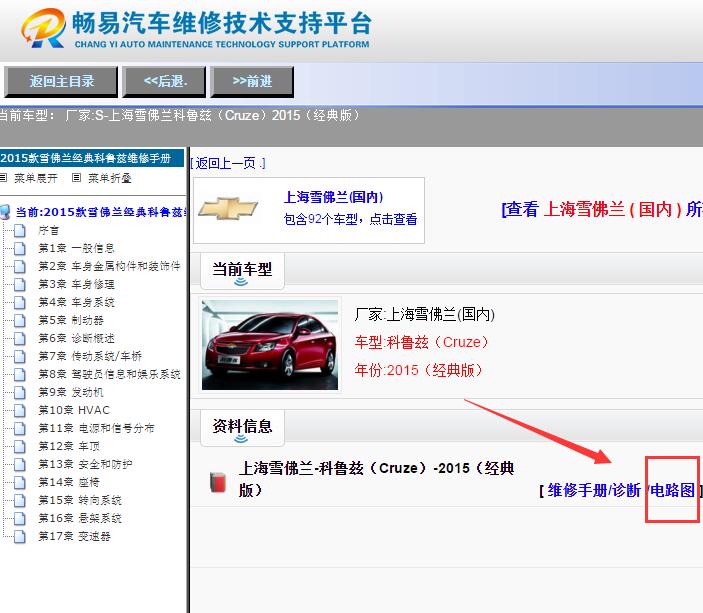Click the 2015款雪佛兰经典科鲁兹维修手册 panel header
The width and height of the screenshot is (703, 613).
[x=92, y=158]
